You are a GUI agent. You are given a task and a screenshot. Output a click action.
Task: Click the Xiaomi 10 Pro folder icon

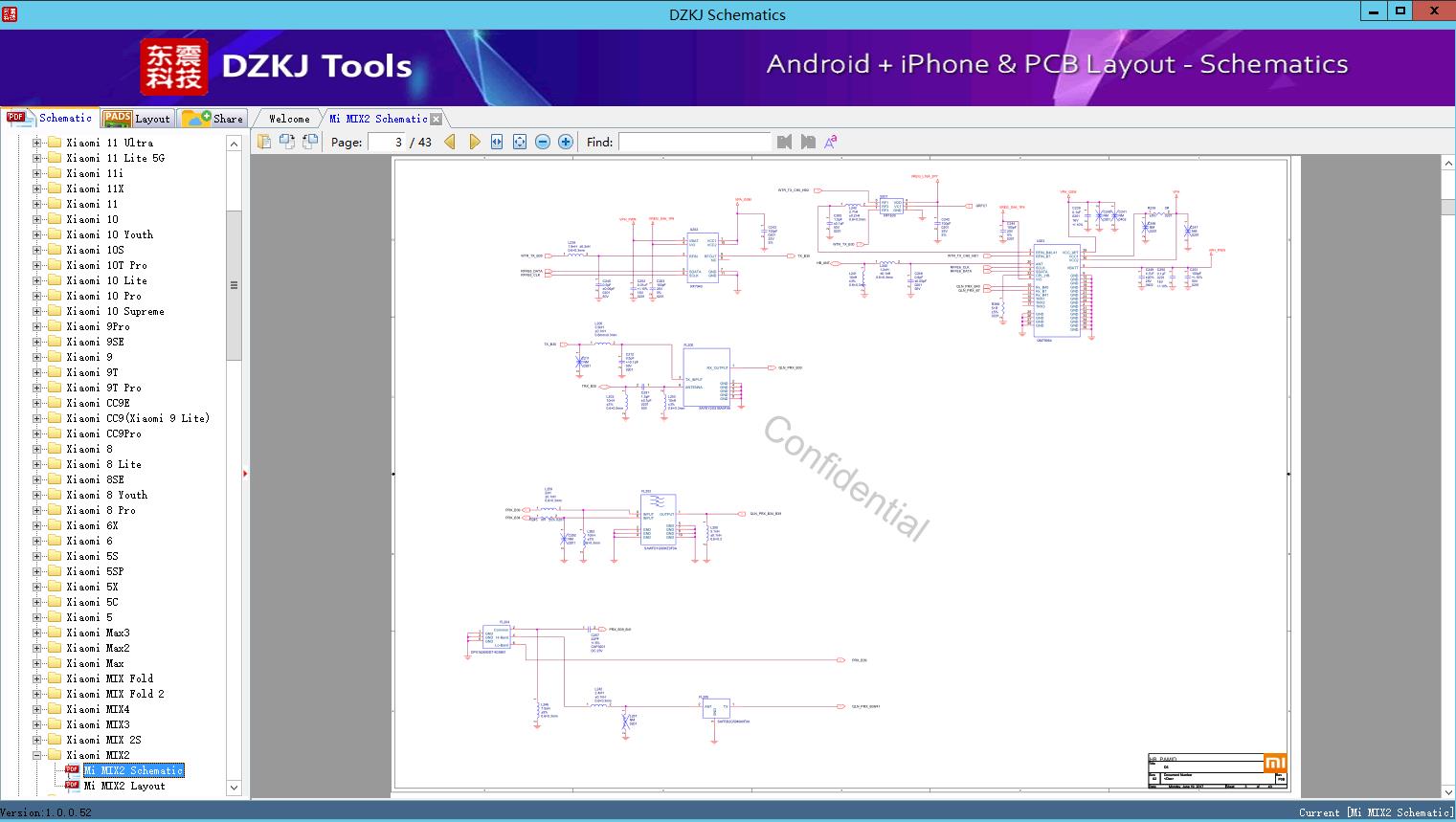[x=55, y=296]
